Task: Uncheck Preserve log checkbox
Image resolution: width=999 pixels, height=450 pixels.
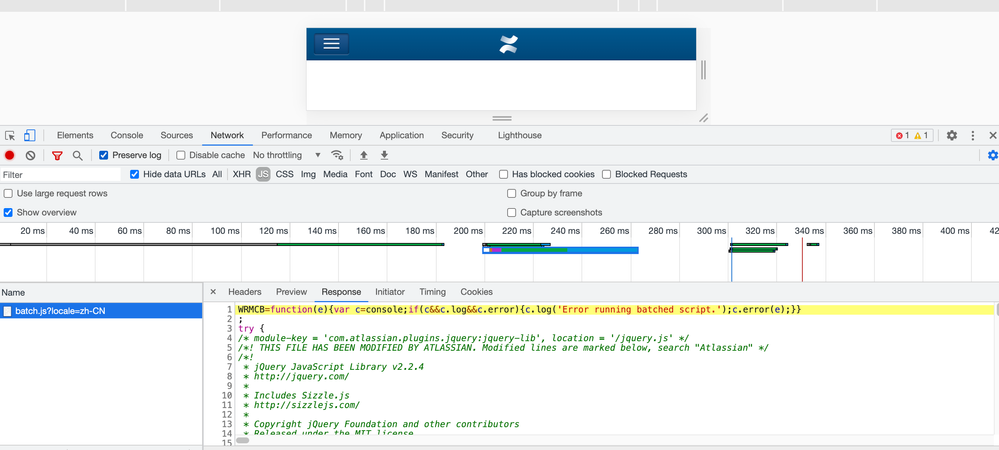Action: [104, 155]
